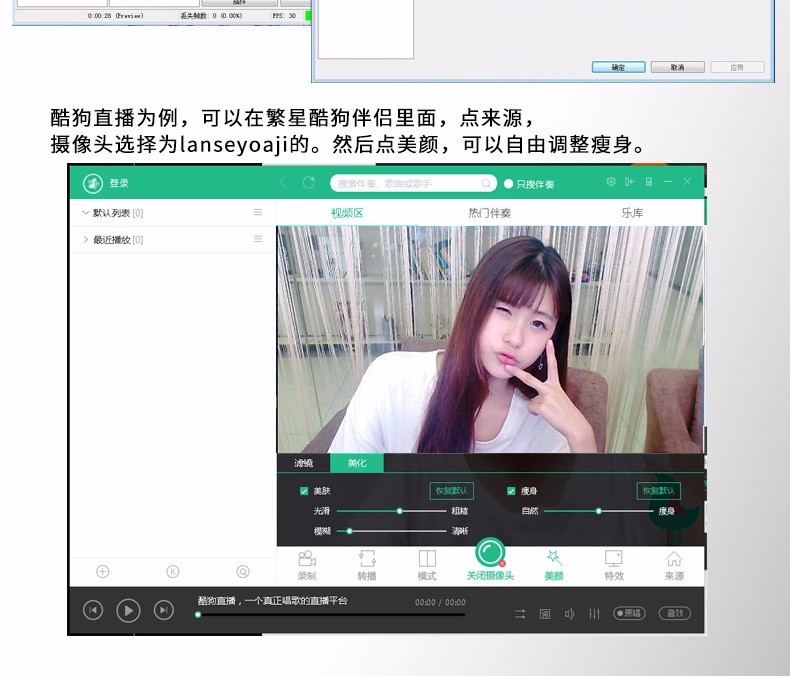Image resolution: width=790 pixels, height=676 pixels.
Task: Click the K icon under the playlist
Action: (x=173, y=572)
